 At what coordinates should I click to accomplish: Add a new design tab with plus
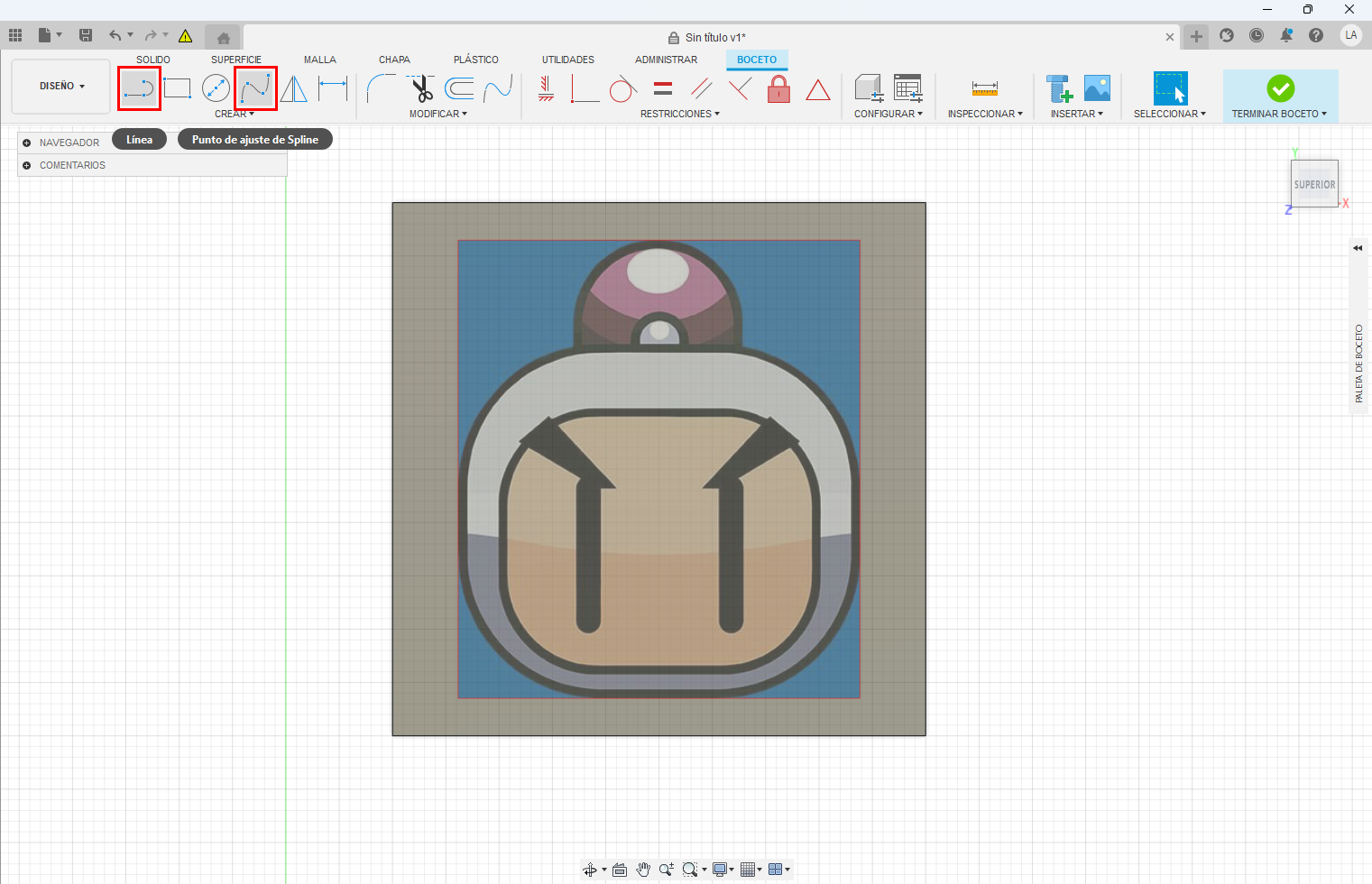pyautogui.click(x=1196, y=36)
